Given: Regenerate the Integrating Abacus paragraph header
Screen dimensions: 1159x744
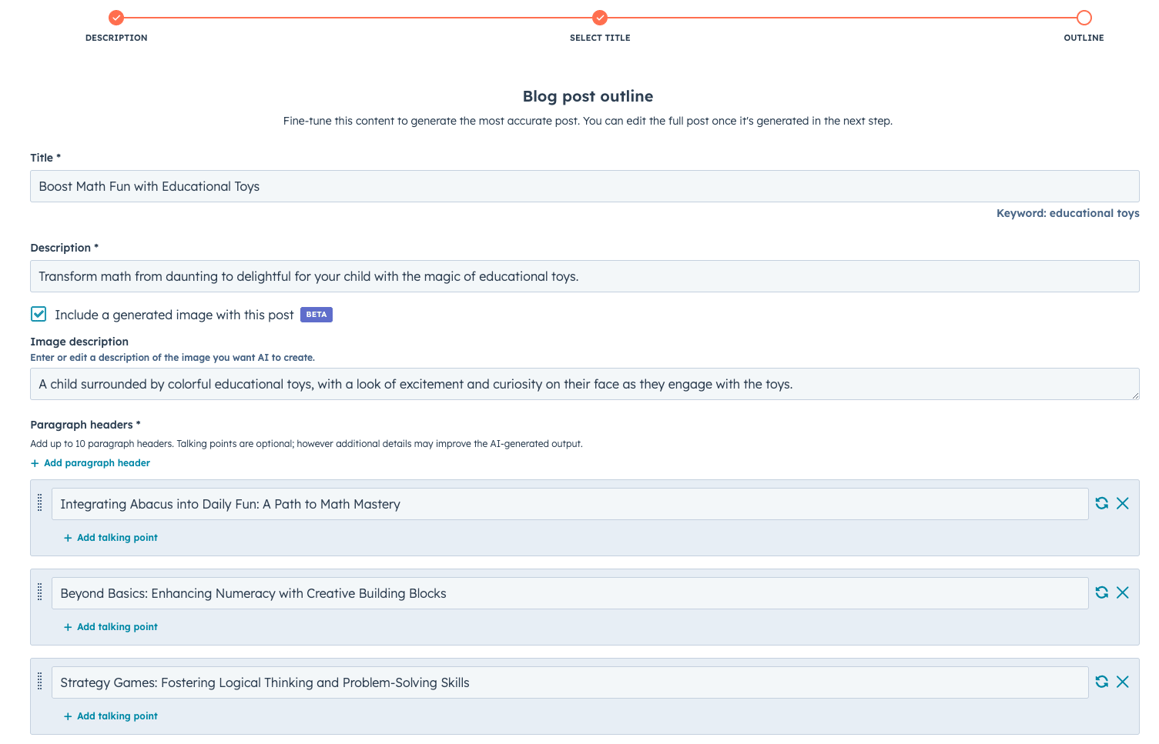Looking at the screenshot, I should tap(1101, 503).
